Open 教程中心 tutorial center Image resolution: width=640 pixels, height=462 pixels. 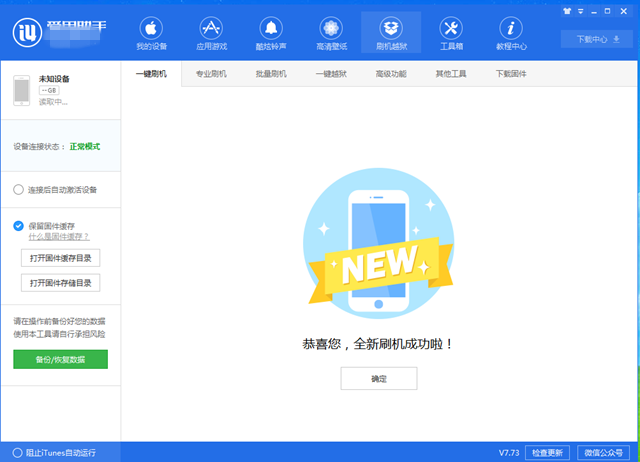pos(511,33)
